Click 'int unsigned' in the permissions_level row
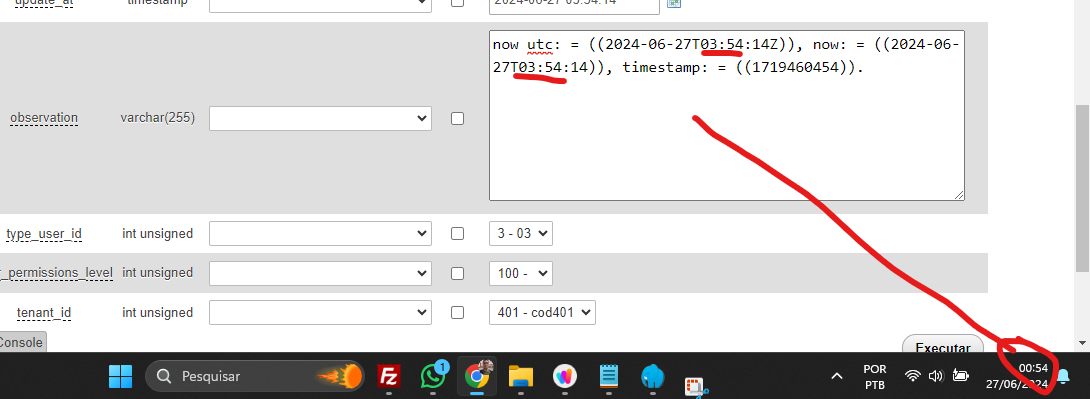 158,272
